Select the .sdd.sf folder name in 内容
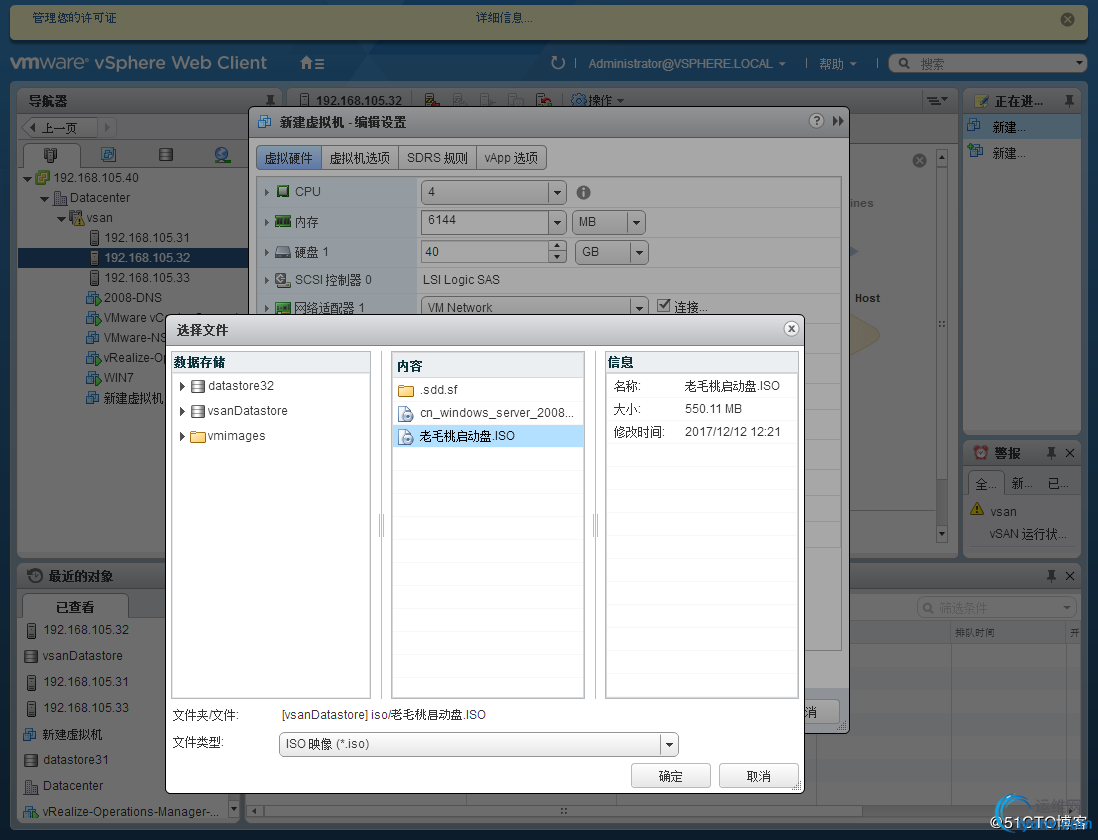 [438, 390]
